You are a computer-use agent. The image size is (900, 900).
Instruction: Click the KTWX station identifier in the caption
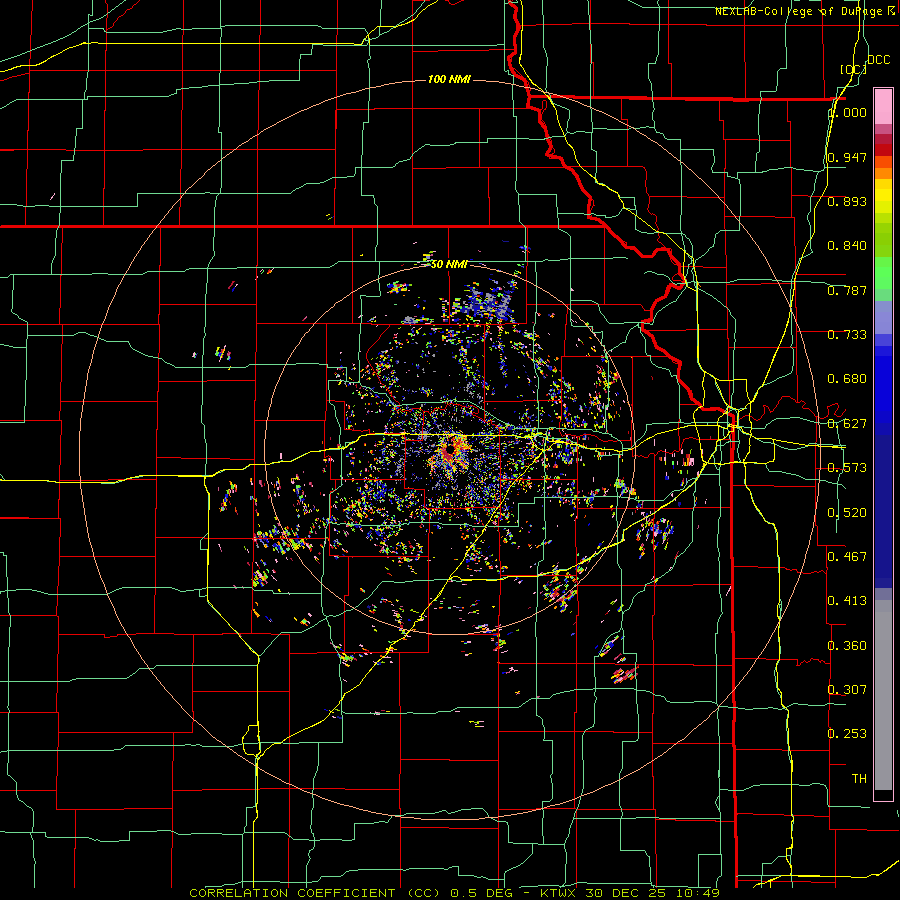[x=558, y=893]
